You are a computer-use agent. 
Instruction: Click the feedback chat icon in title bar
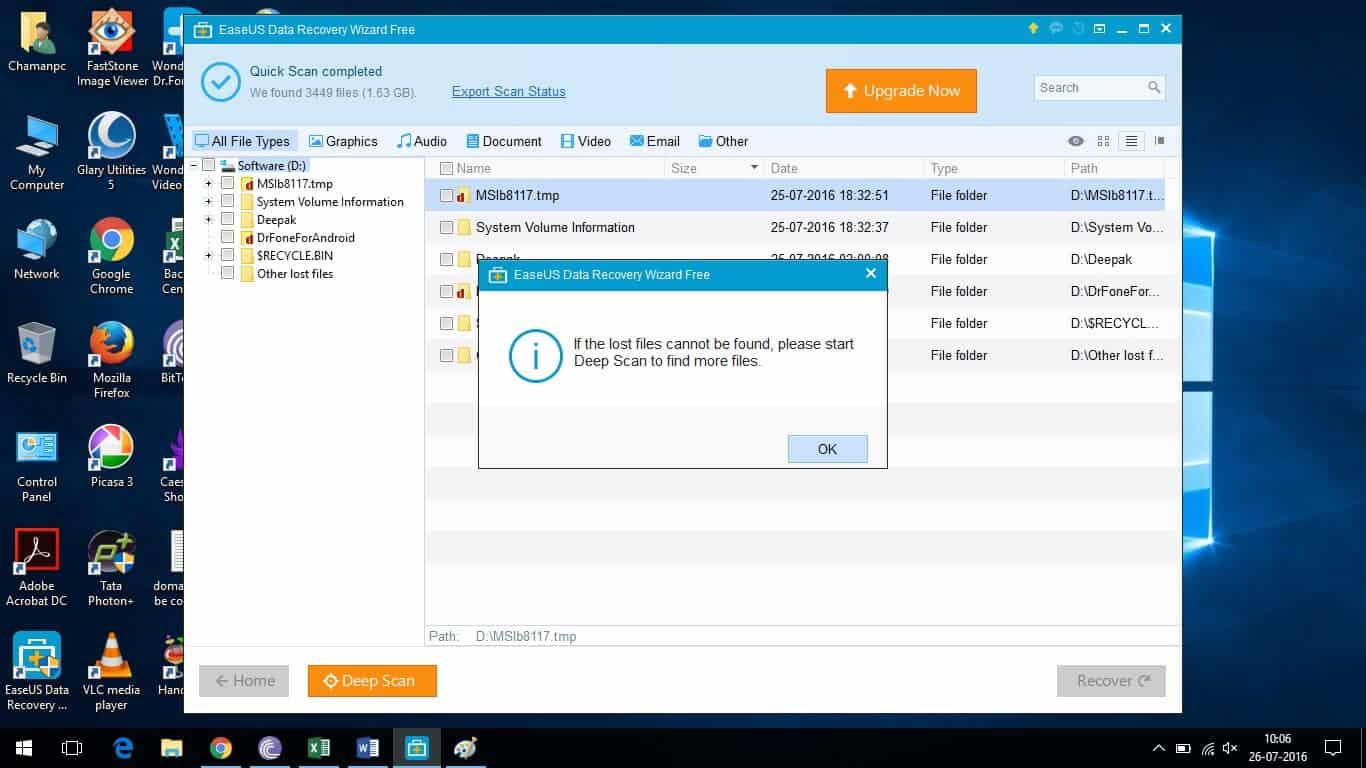(x=1056, y=29)
